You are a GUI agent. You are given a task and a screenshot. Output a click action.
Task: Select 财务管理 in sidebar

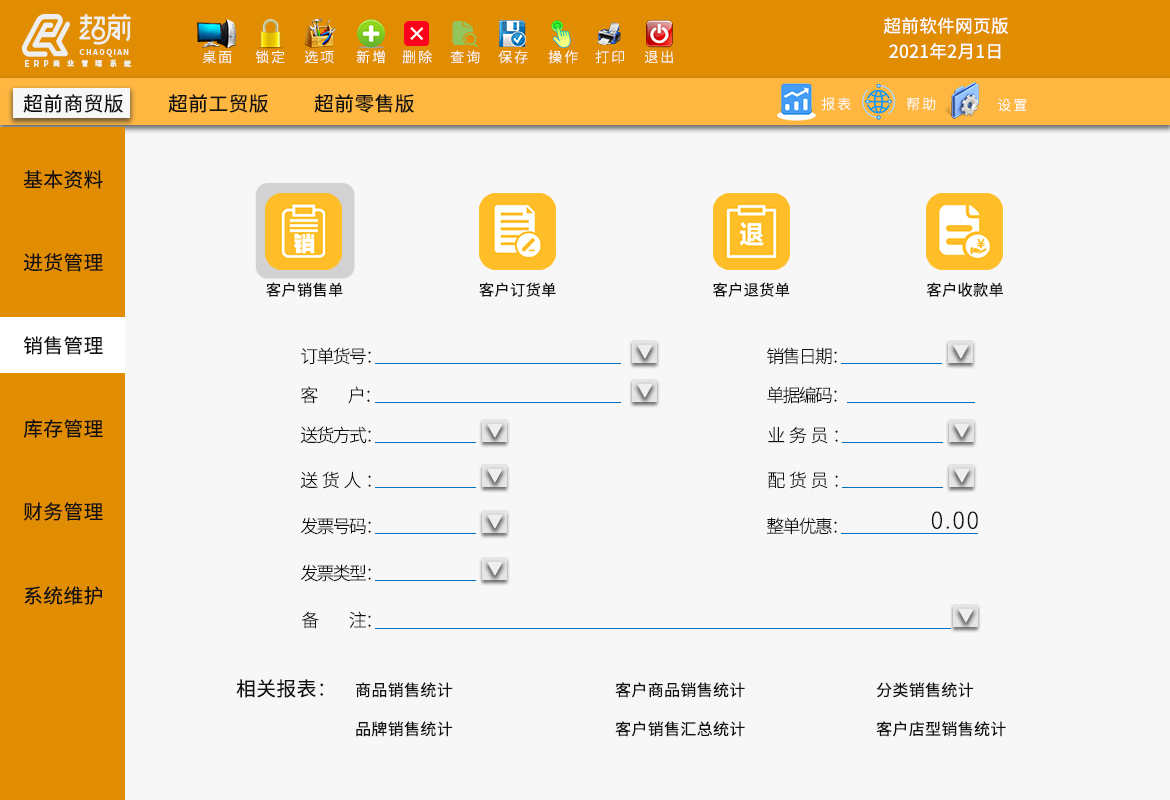63,512
